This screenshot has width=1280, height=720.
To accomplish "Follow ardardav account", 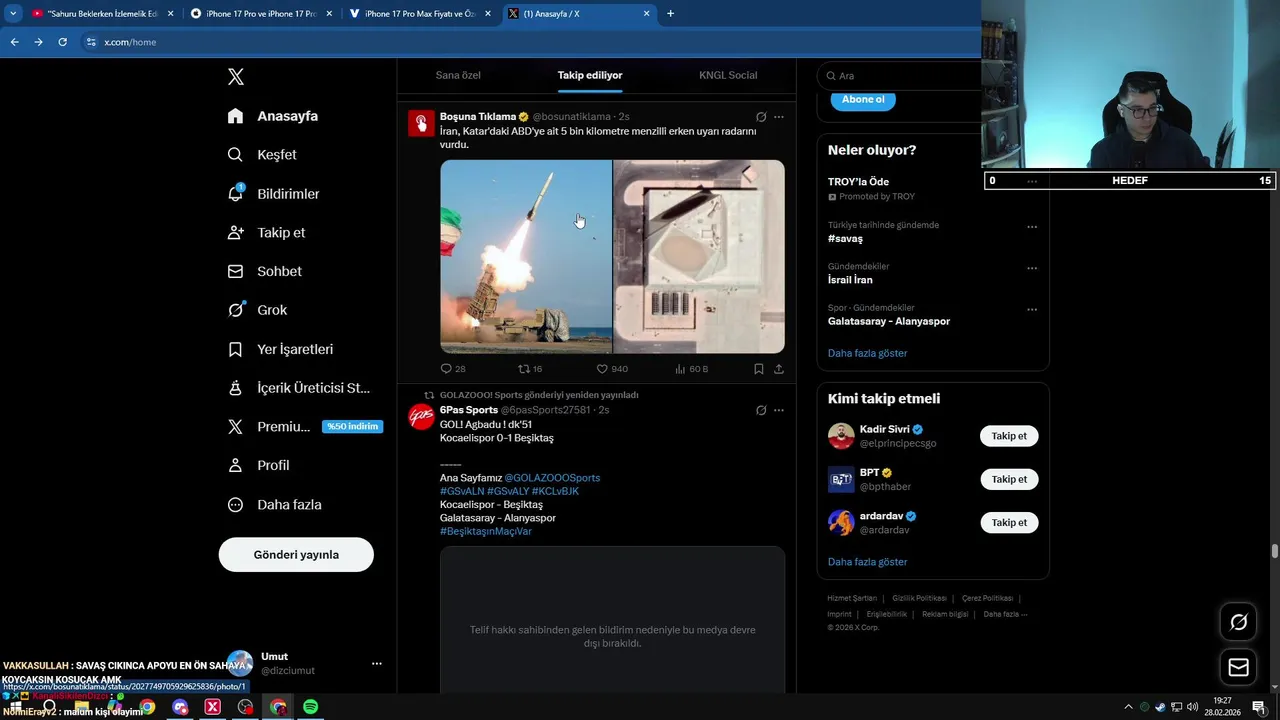I will pos(1009,522).
